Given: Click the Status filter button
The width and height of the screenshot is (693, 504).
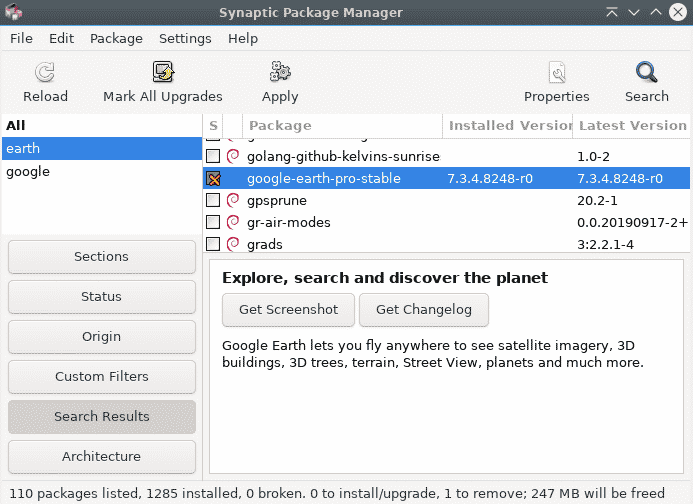Looking at the screenshot, I should click(102, 297).
